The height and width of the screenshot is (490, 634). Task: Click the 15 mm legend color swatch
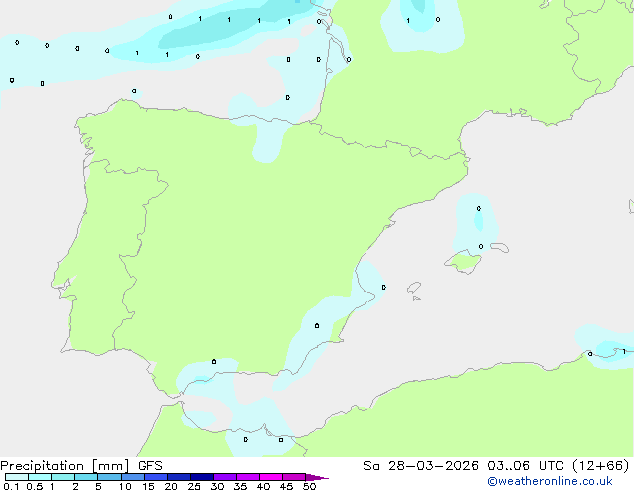tap(156, 477)
